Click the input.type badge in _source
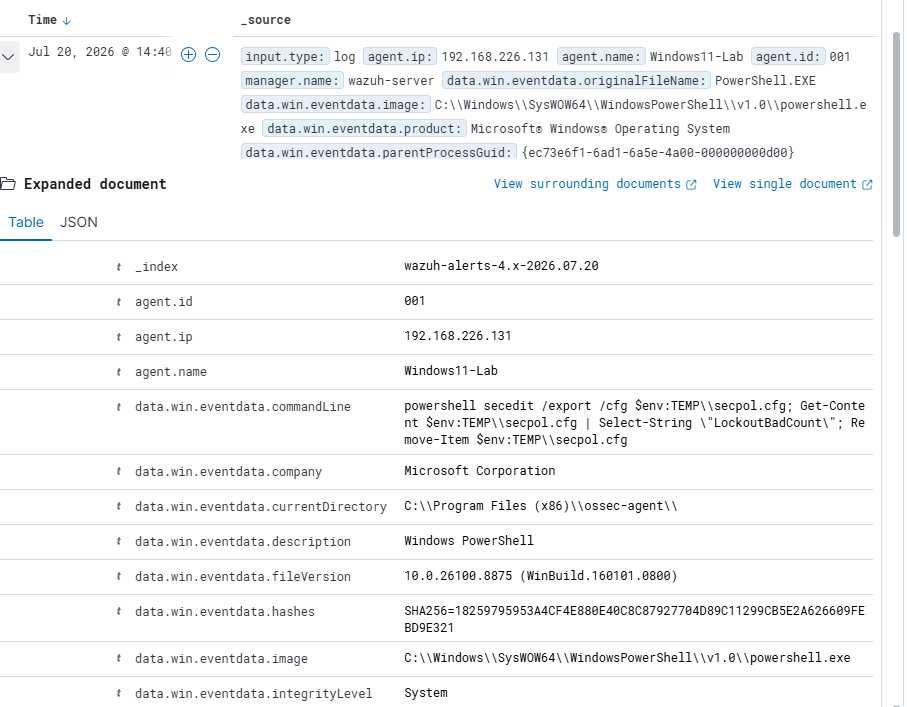Viewport: 907px width, 707px height. pos(285,57)
